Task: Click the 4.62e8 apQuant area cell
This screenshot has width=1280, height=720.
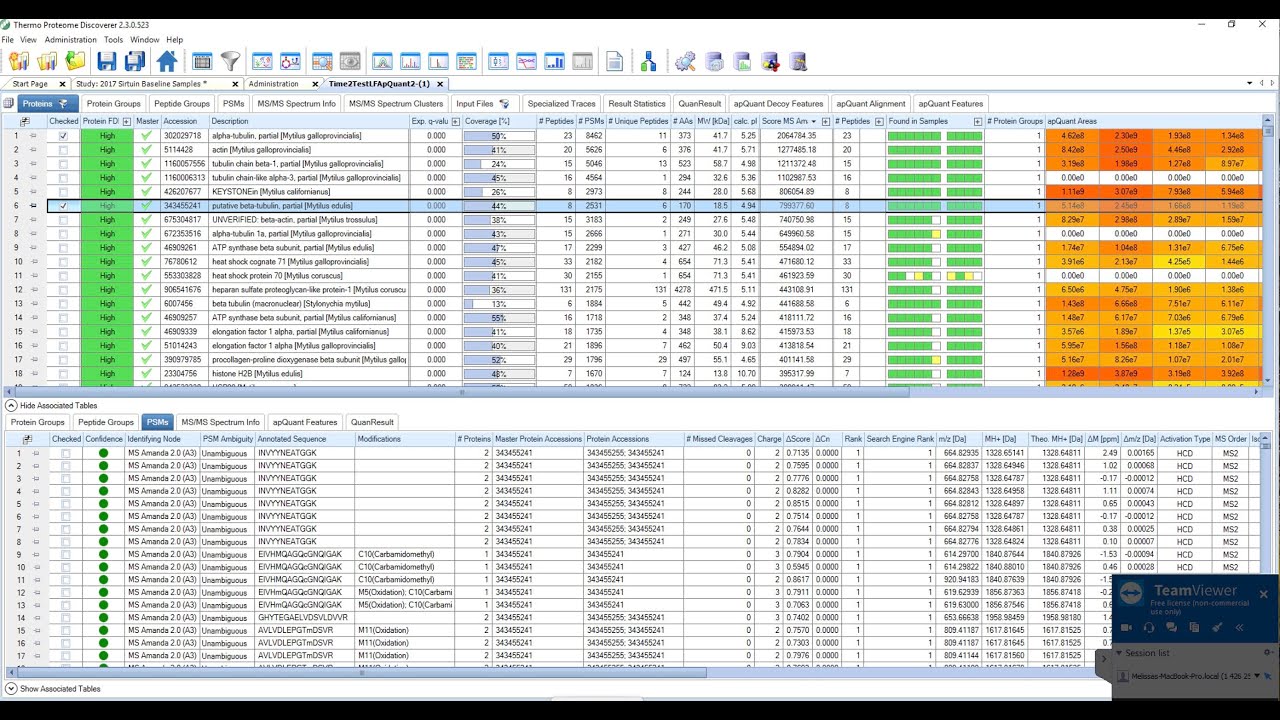Action: point(1072,135)
